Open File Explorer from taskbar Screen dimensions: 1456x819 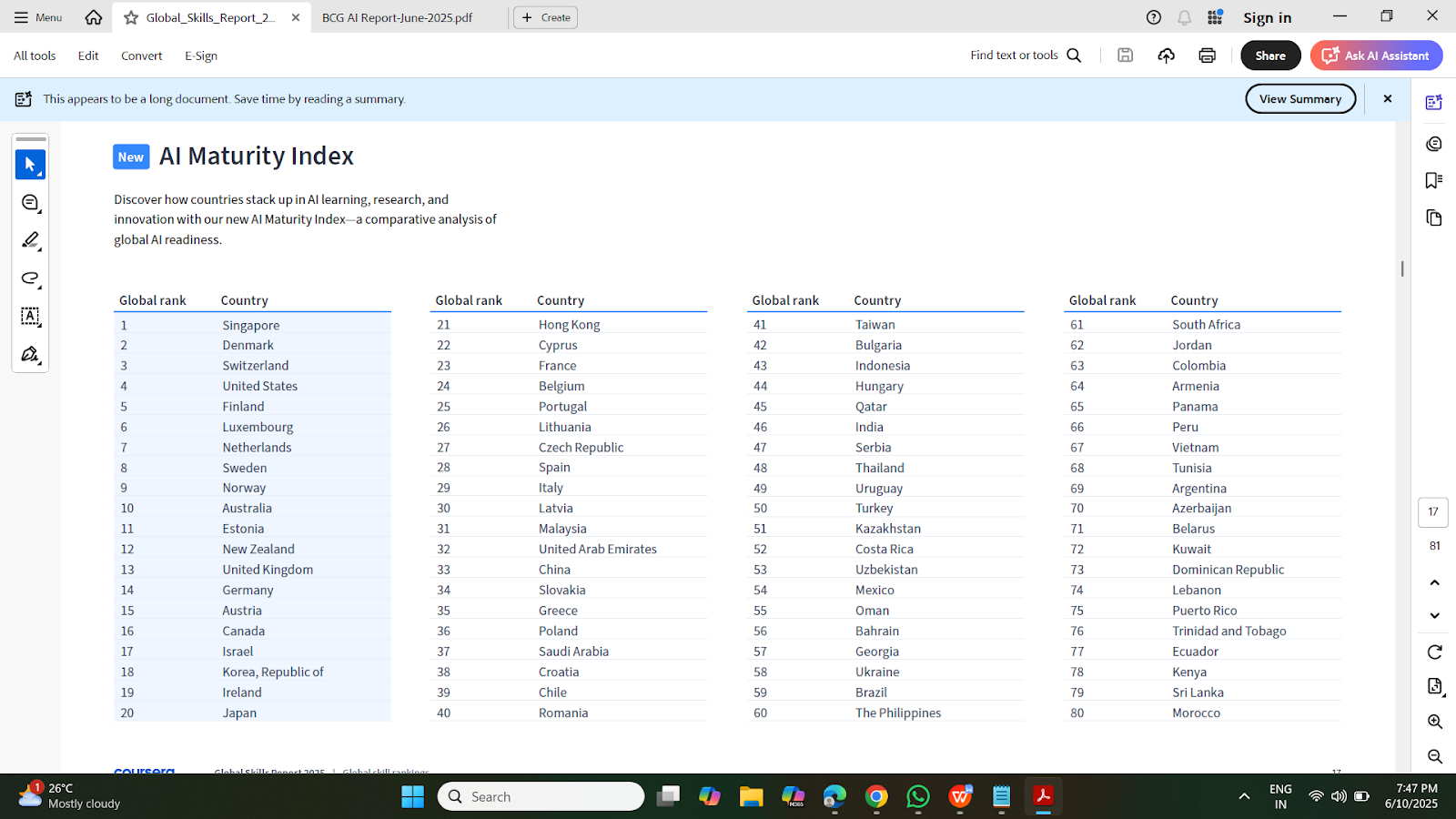click(x=751, y=796)
